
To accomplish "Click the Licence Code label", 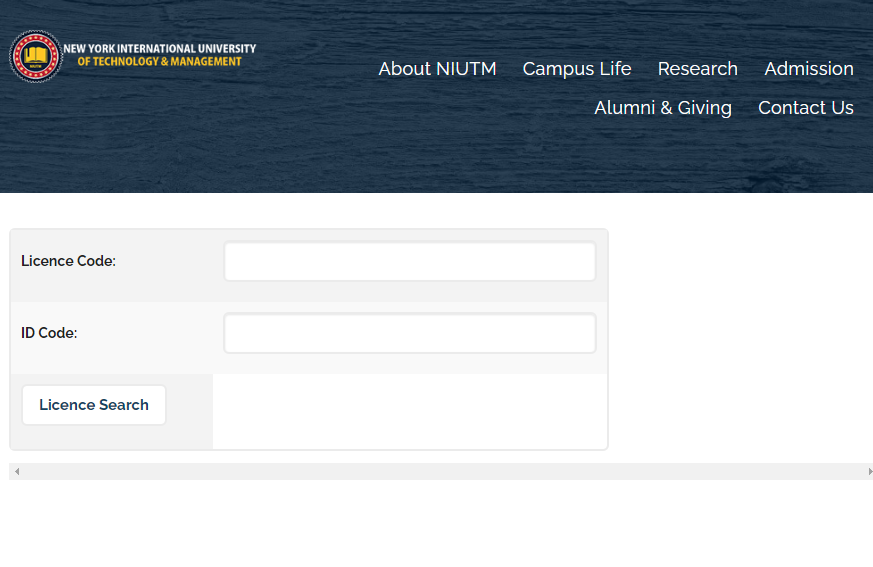I will (68, 261).
